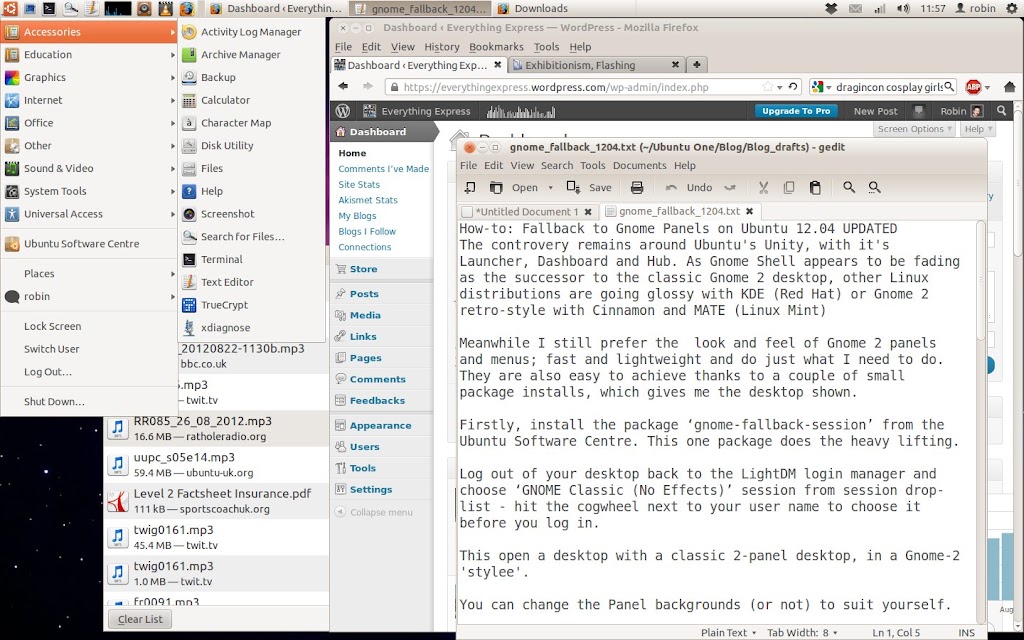Screen dimensions: 1024x640
Task: Select Screenshot in Accessories menu
Action: pyautogui.click(x=253, y=214)
